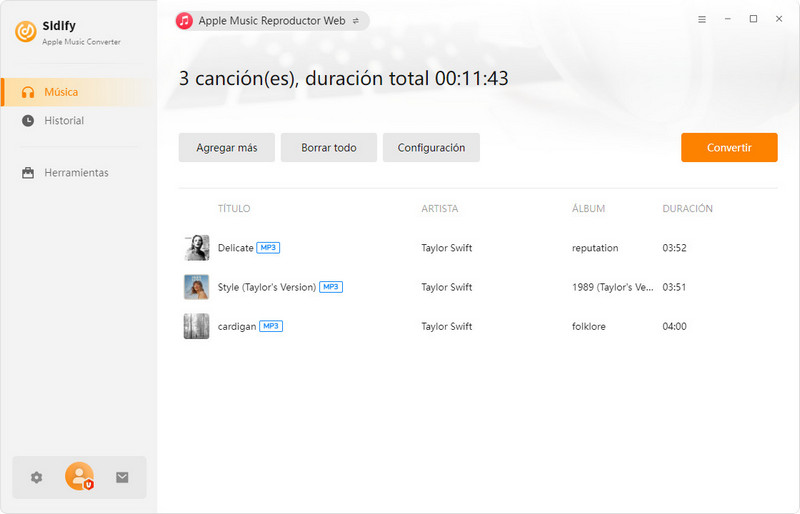This screenshot has height=514, width=800.
Task: Click the folklore album cell
Action: (589, 326)
